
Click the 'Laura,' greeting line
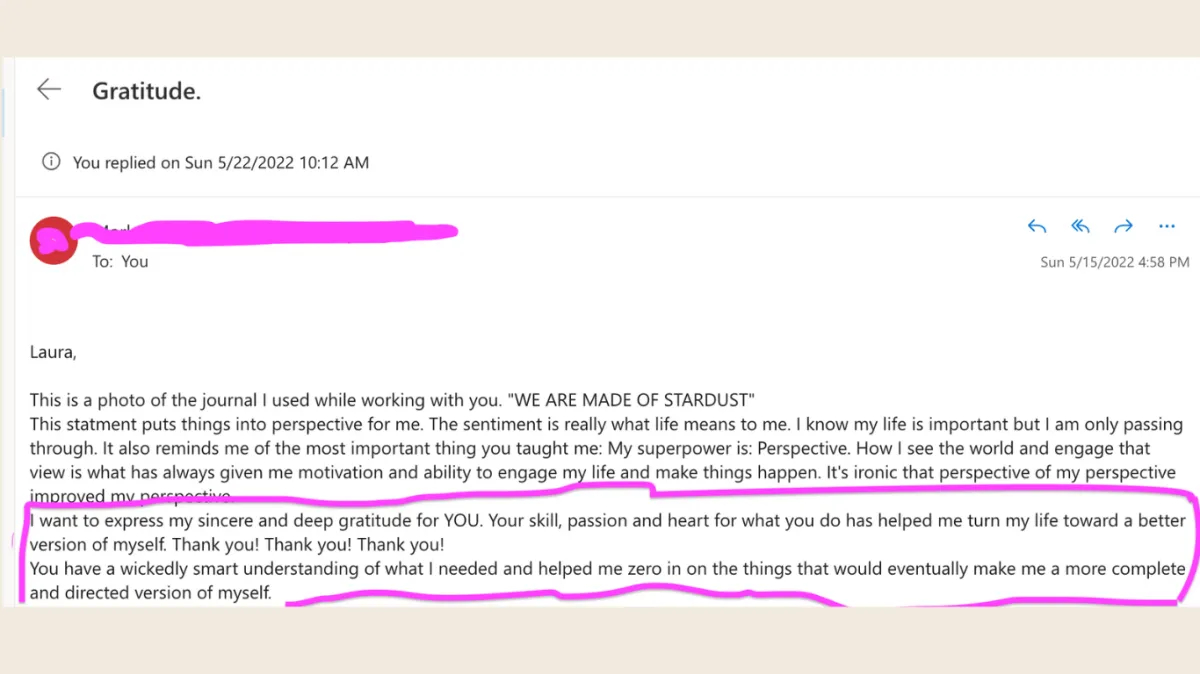tap(53, 352)
